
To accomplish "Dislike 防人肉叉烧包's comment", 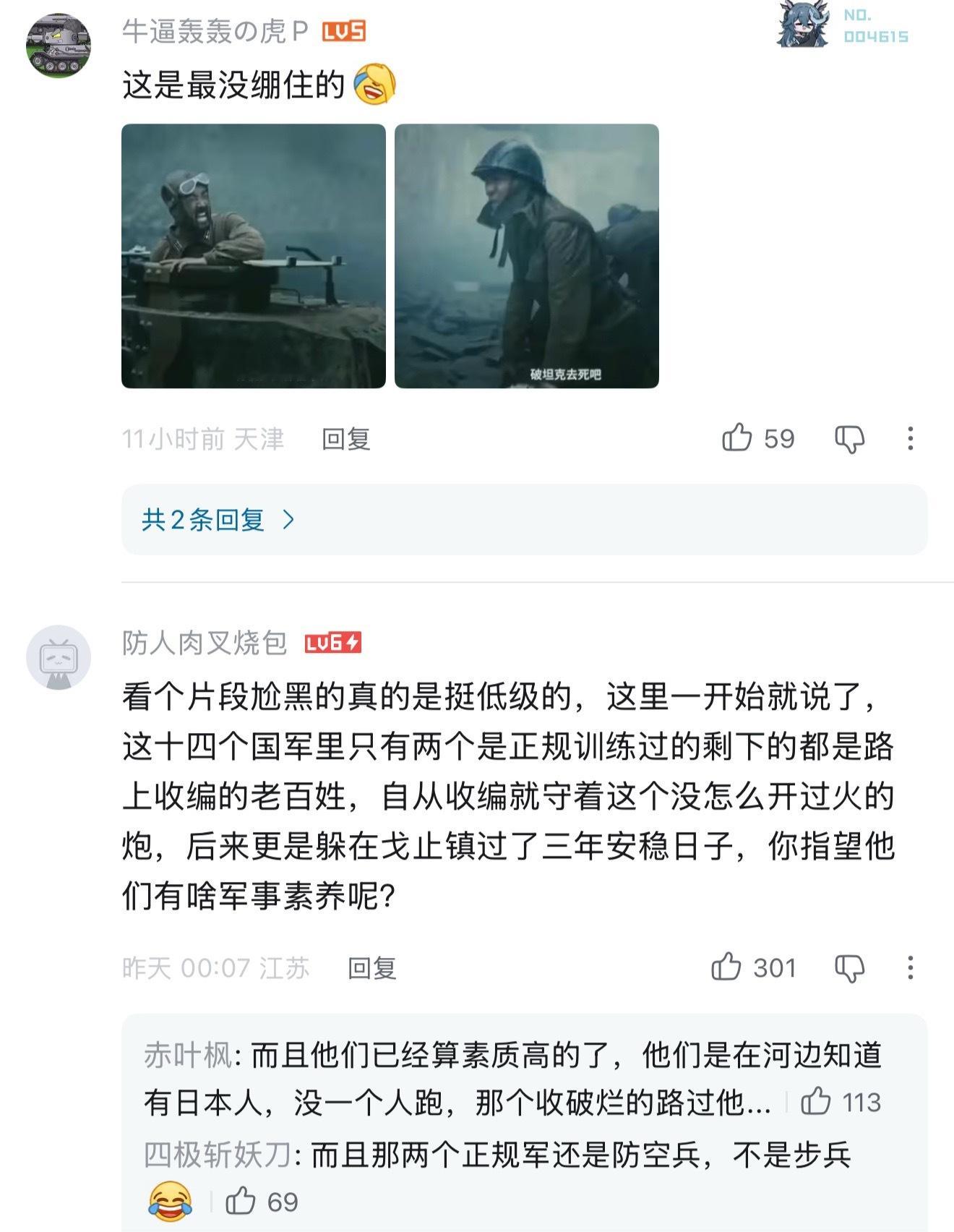I will coord(849,968).
